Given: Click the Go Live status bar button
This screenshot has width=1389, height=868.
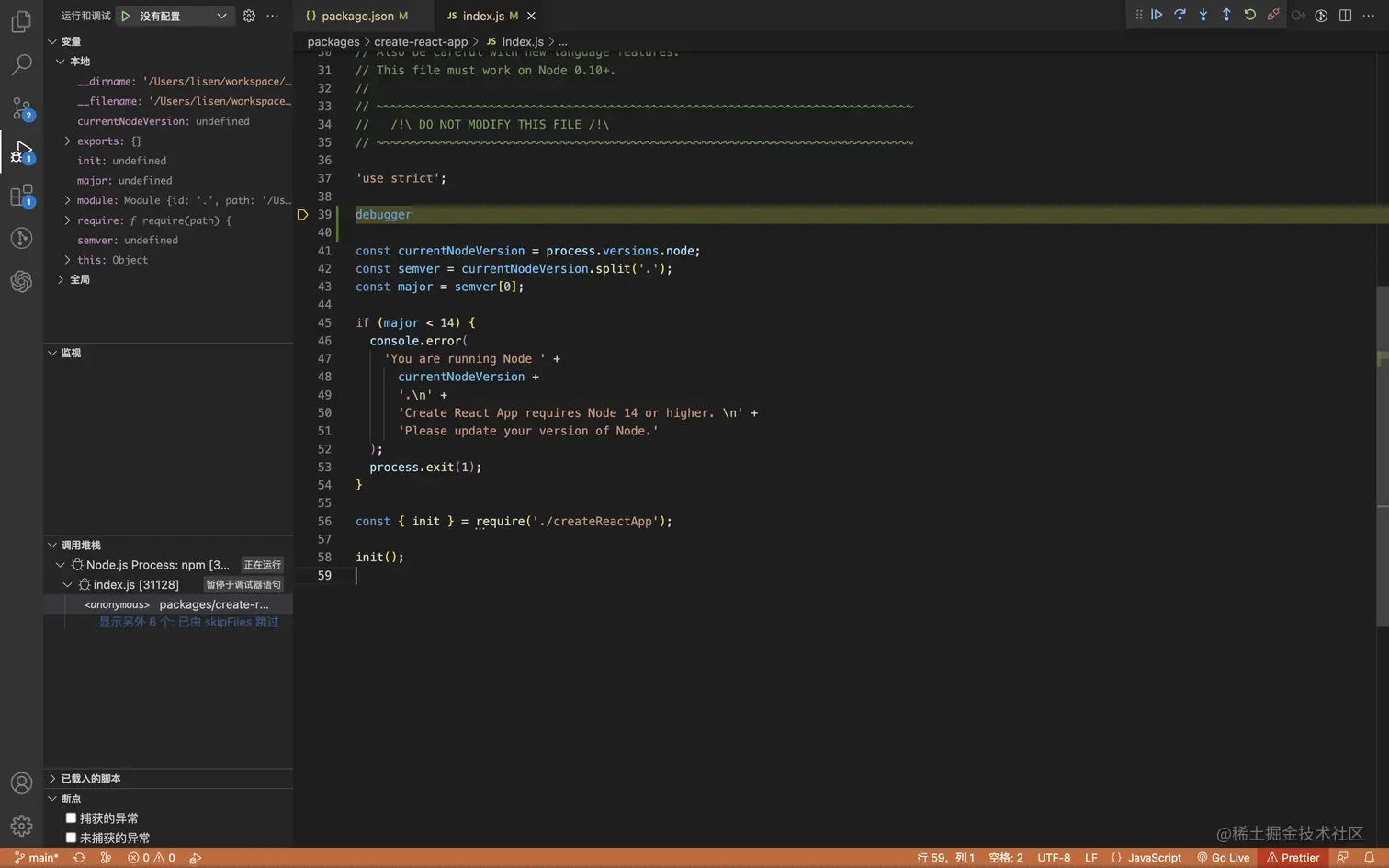Looking at the screenshot, I should point(1224,858).
